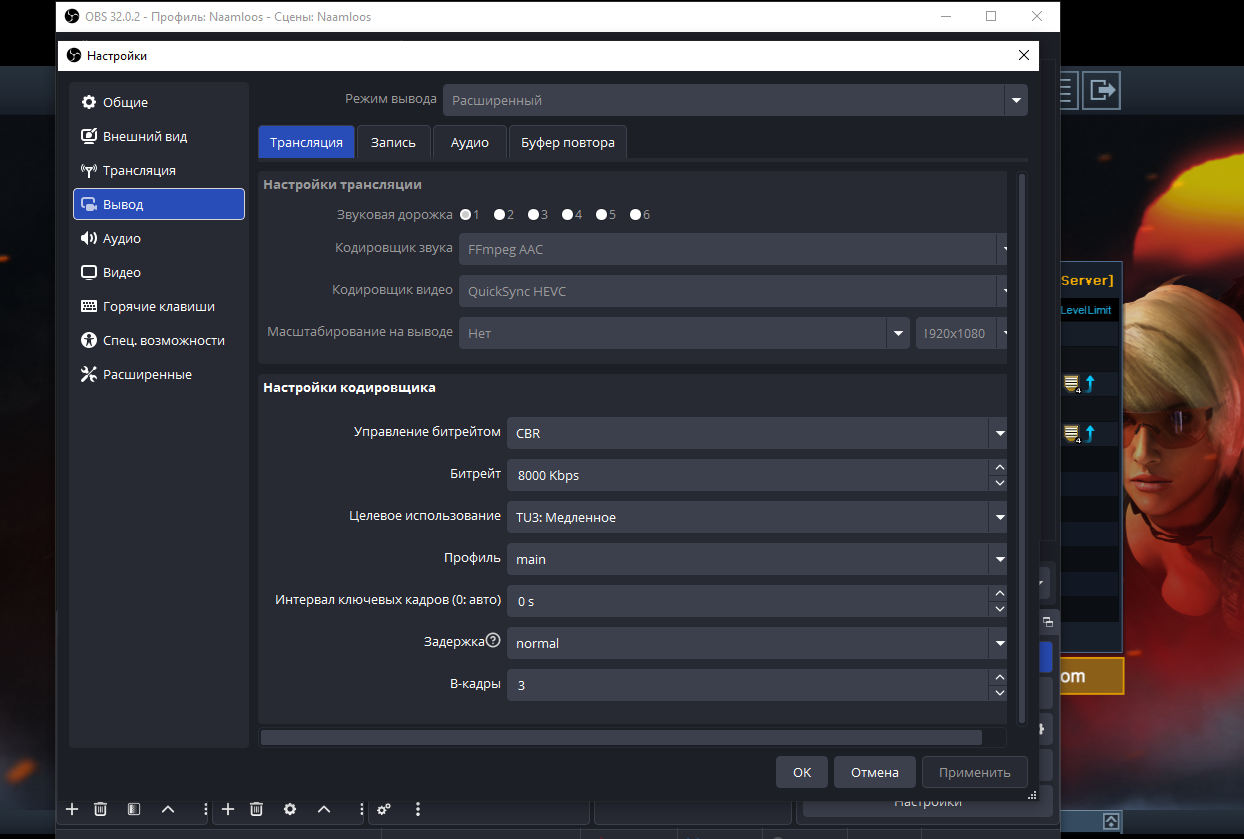Click the Применить button
1244x839 pixels.
tap(975, 772)
